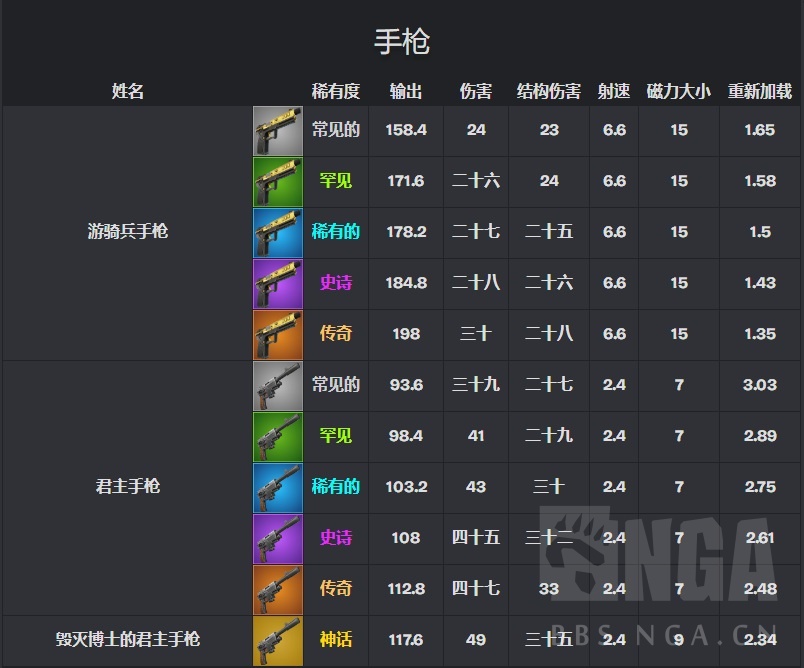The height and width of the screenshot is (668, 804).
Task: Click the 三十九 damage value
Action: (476, 384)
